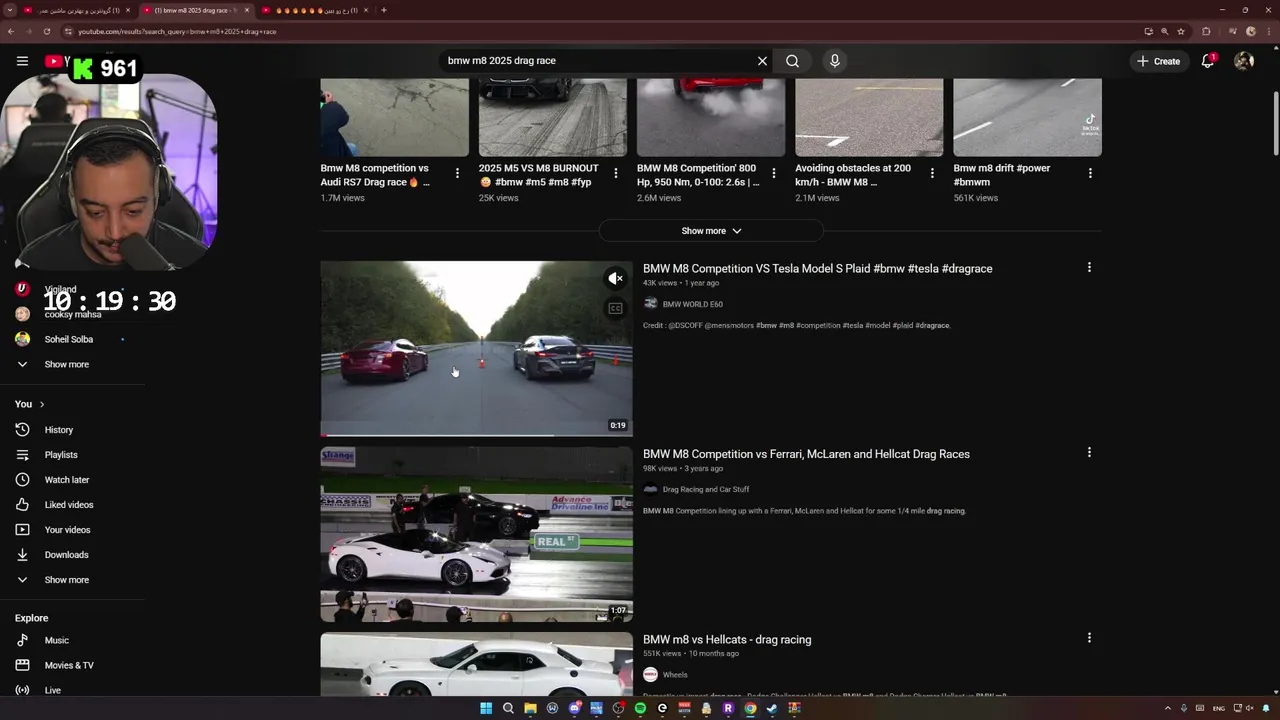The width and height of the screenshot is (1280, 720).
Task: Open BMW m8 vs Hellcats - drag racing title
Action: [727, 640]
